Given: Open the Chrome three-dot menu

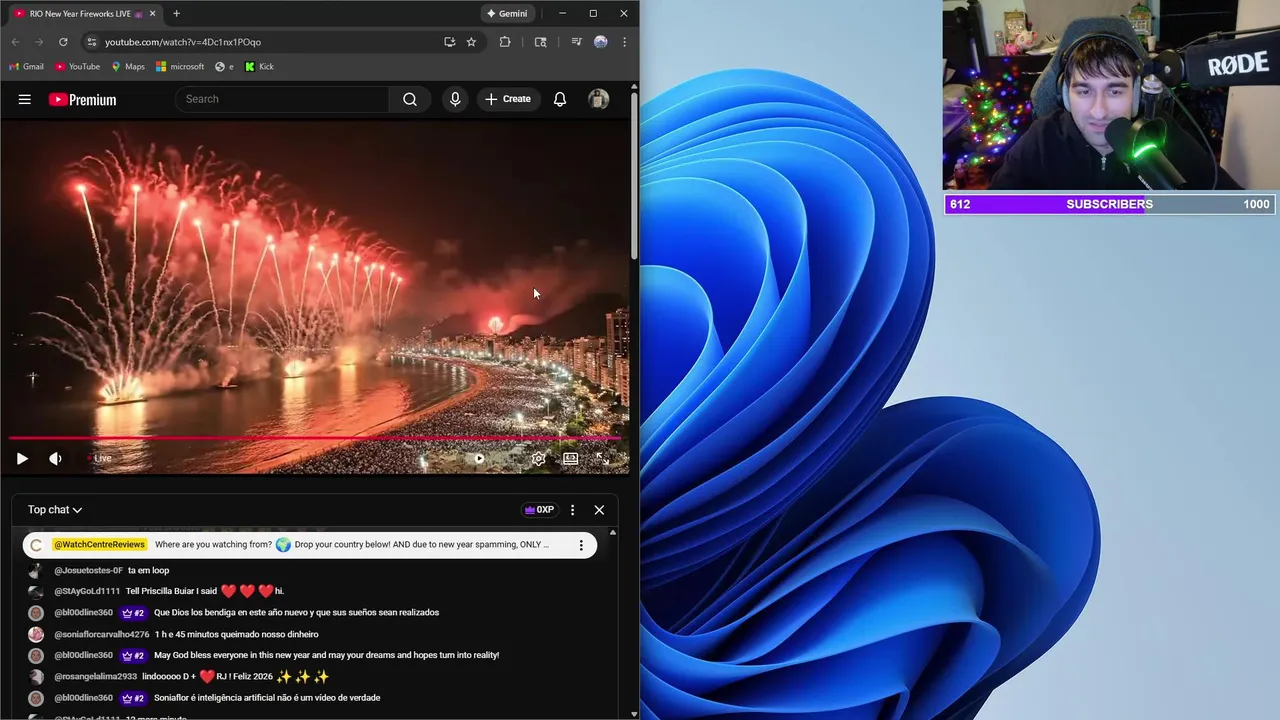Looking at the screenshot, I should pos(624,42).
